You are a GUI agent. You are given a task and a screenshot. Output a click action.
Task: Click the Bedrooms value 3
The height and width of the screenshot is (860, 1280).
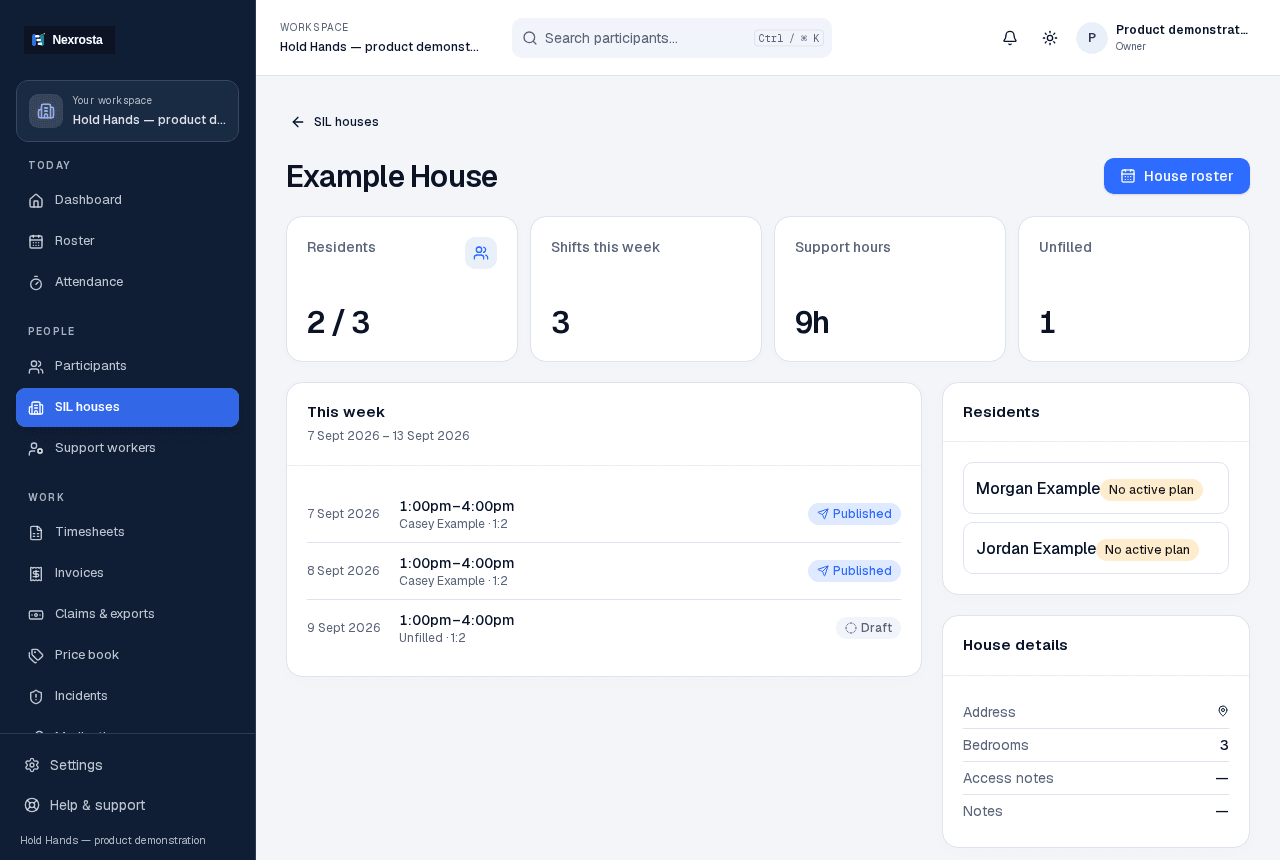pos(1224,745)
